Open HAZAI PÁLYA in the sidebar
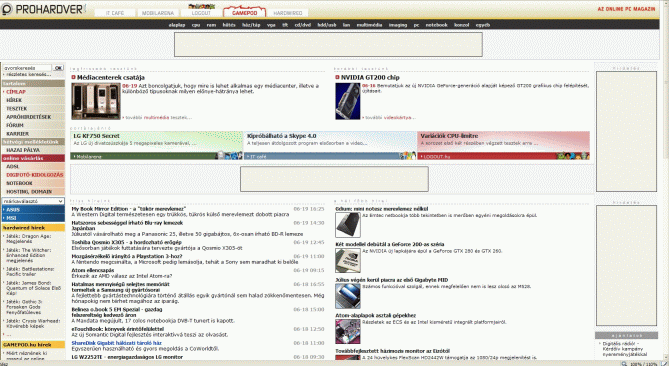This screenshot has width=669, height=366. [x=23, y=150]
